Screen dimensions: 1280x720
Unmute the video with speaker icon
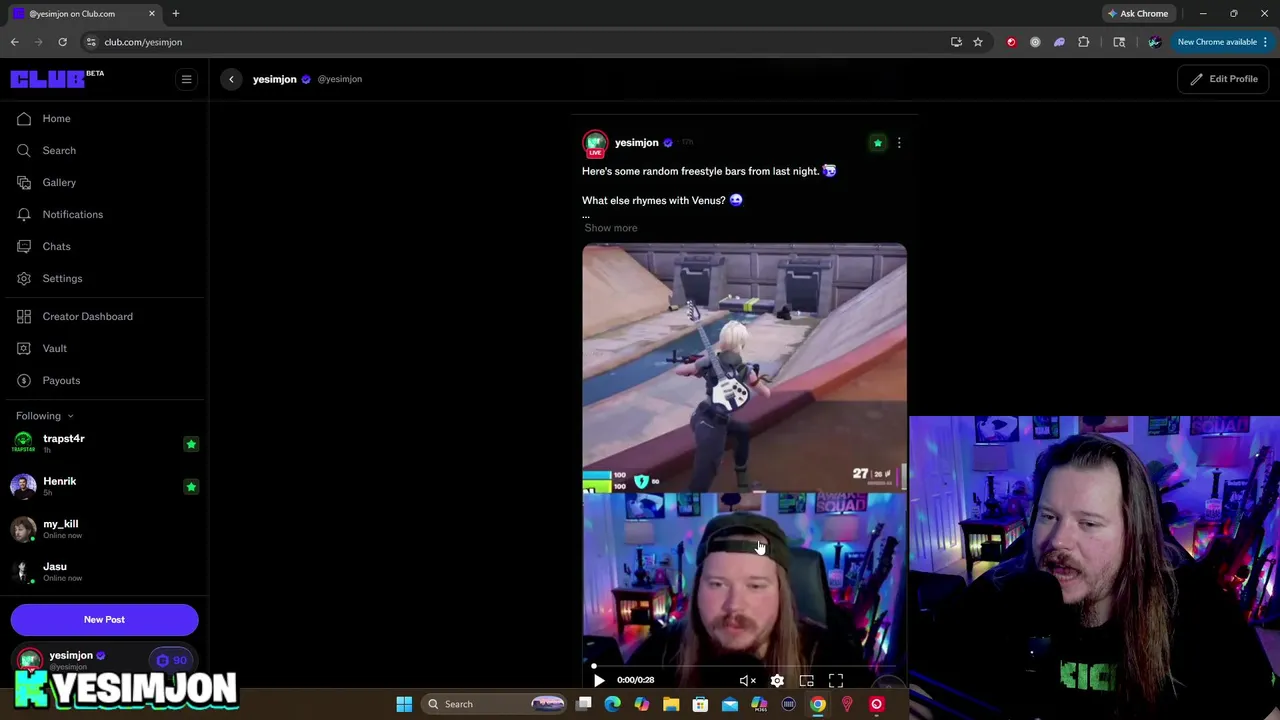pos(747,680)
